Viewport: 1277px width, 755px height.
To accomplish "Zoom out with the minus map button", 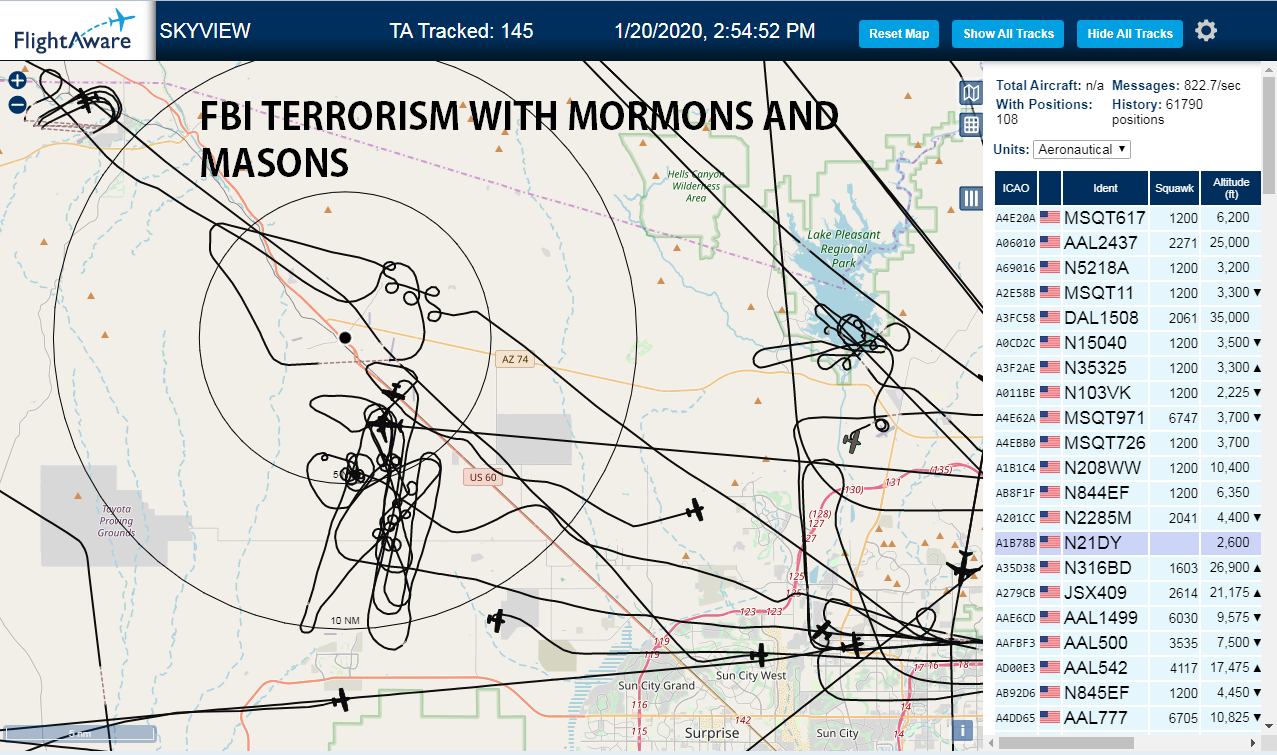I will (17, 104).
